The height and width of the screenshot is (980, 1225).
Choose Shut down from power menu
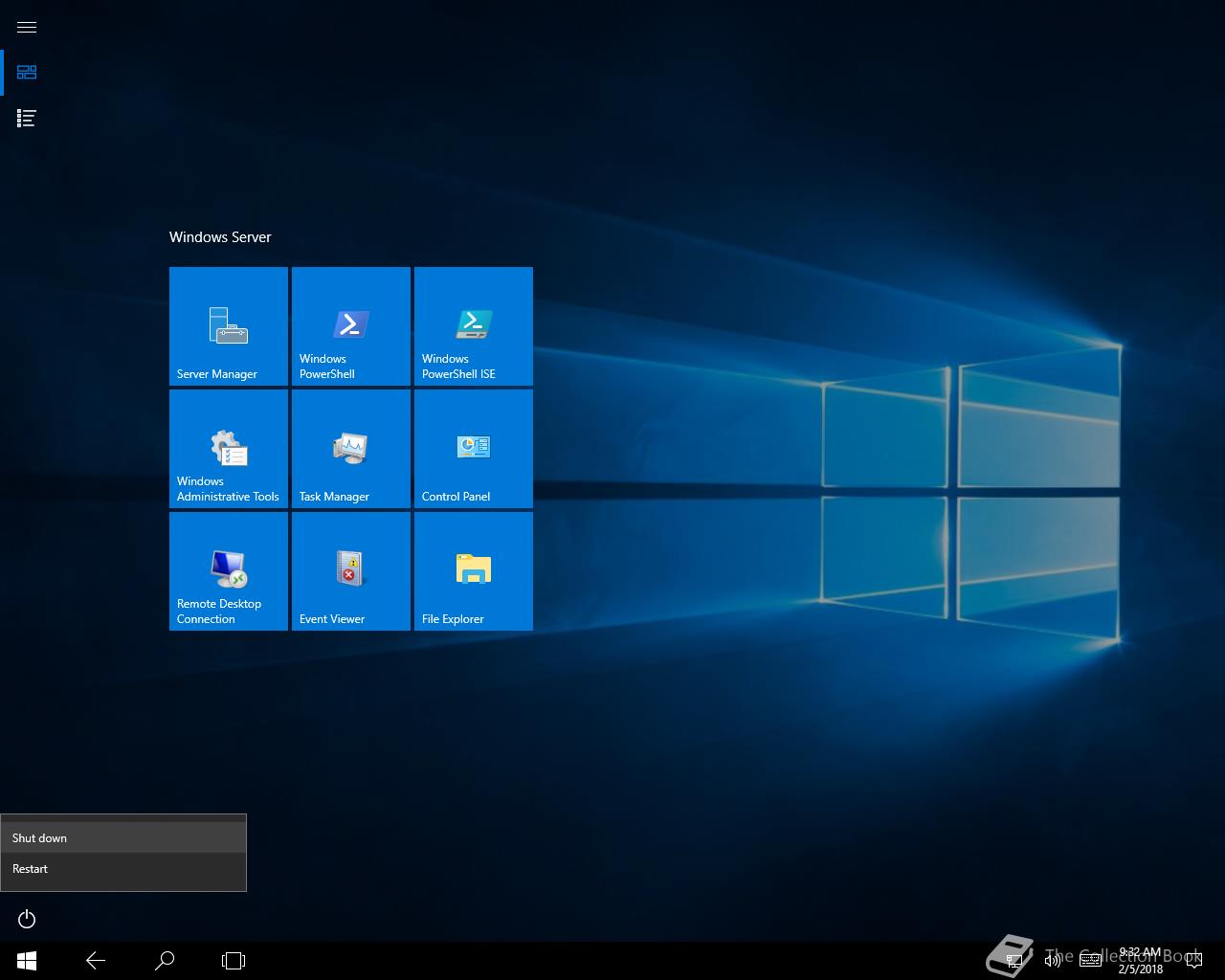[x=123, y=837]
